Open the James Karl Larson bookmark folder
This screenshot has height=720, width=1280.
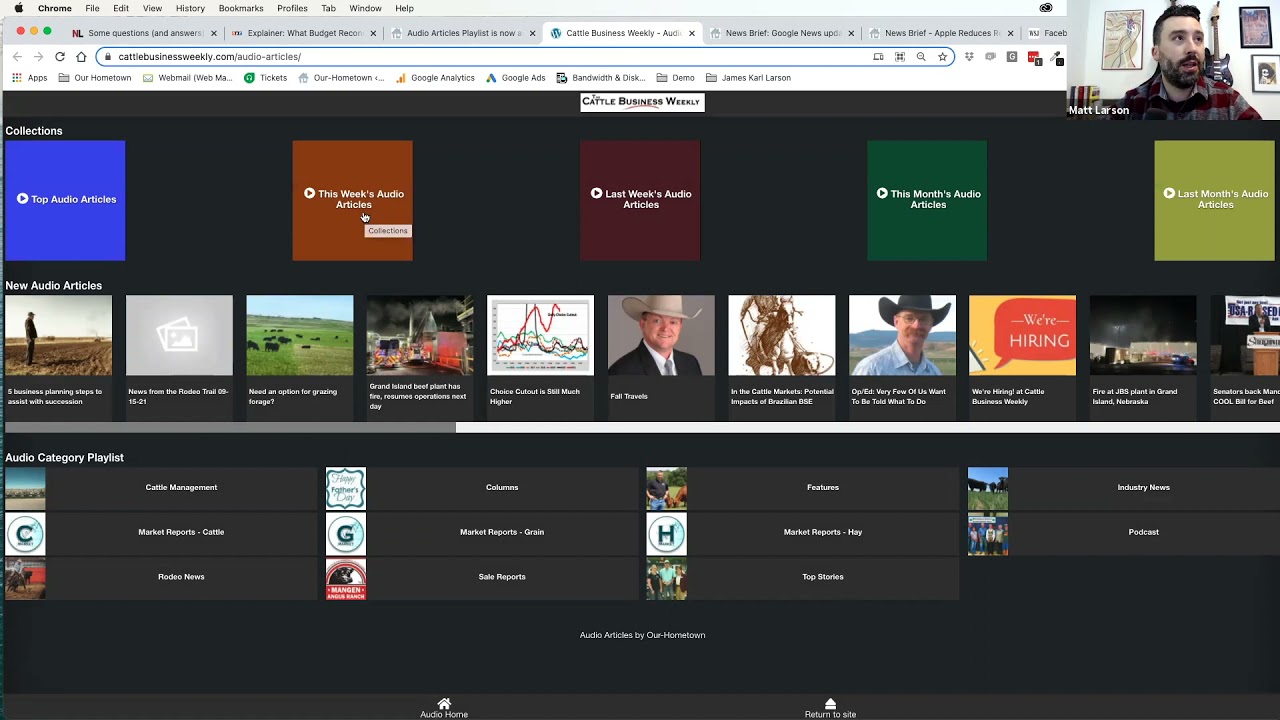[748, 78]
